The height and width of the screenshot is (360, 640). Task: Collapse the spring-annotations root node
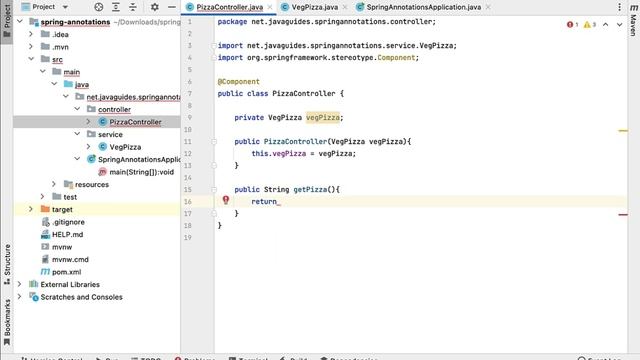[x=20, y=22]
